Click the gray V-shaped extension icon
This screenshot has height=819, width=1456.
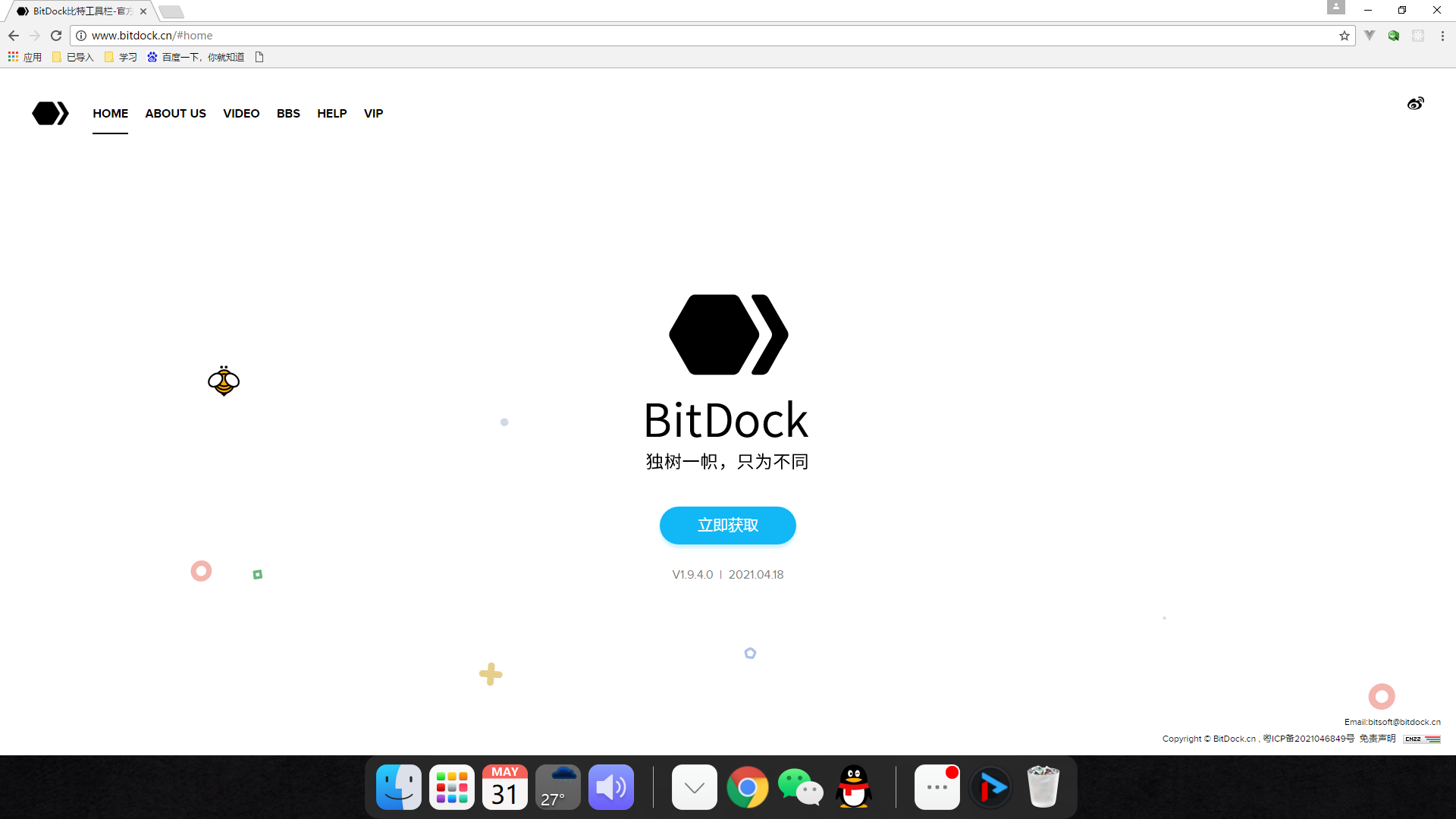pos(1370,36)
